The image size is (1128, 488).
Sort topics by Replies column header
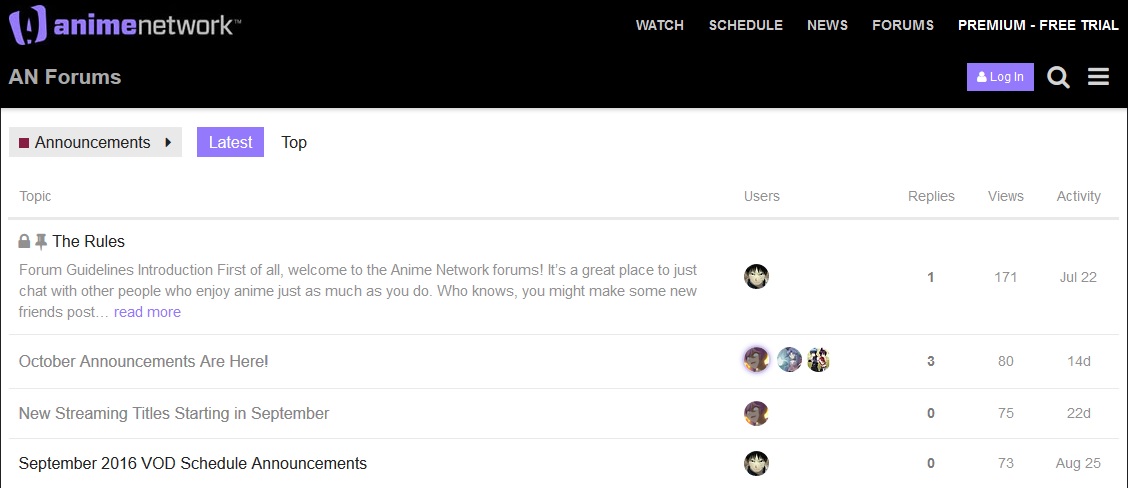click(931, 196)
